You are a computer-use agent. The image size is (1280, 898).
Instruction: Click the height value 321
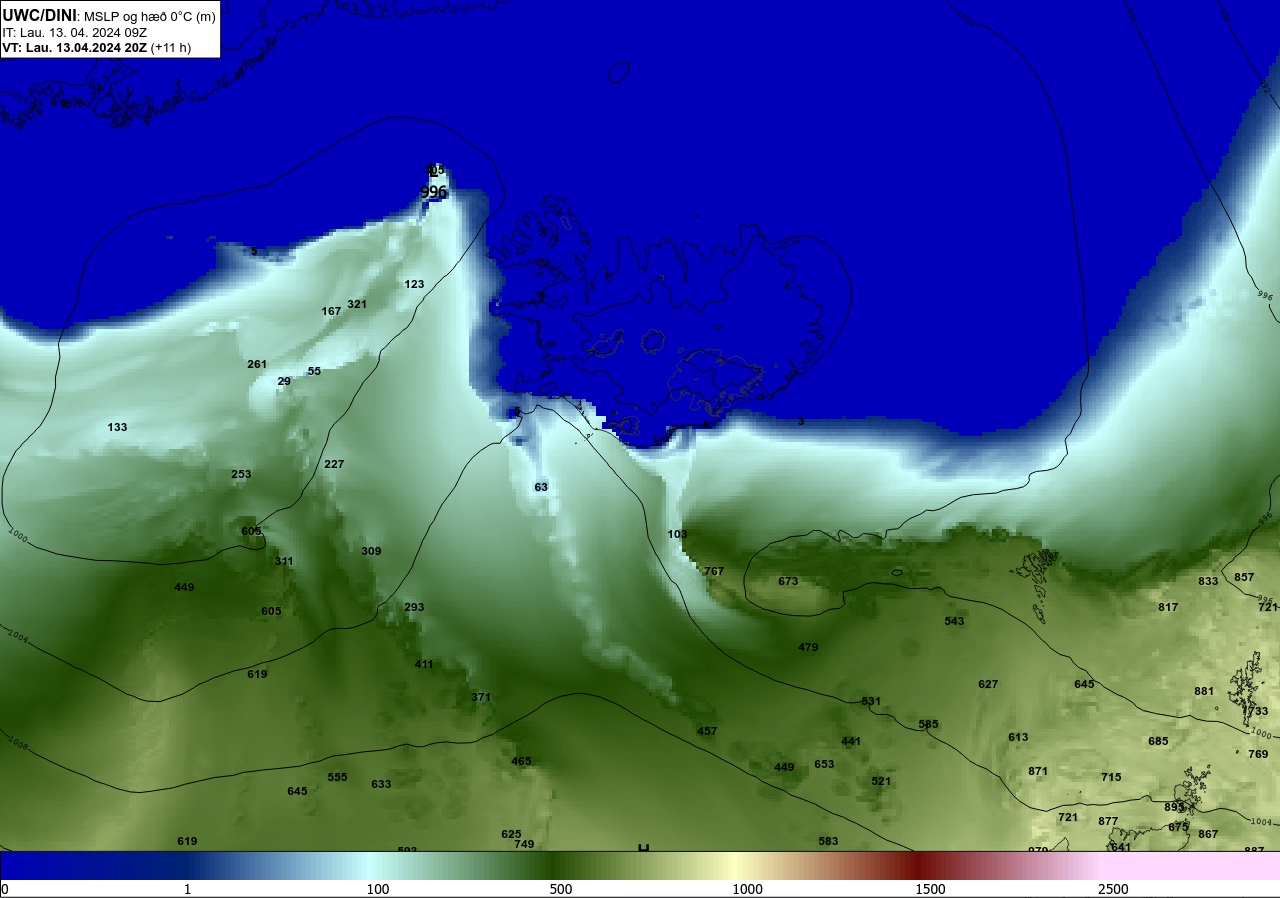(357, 304)
